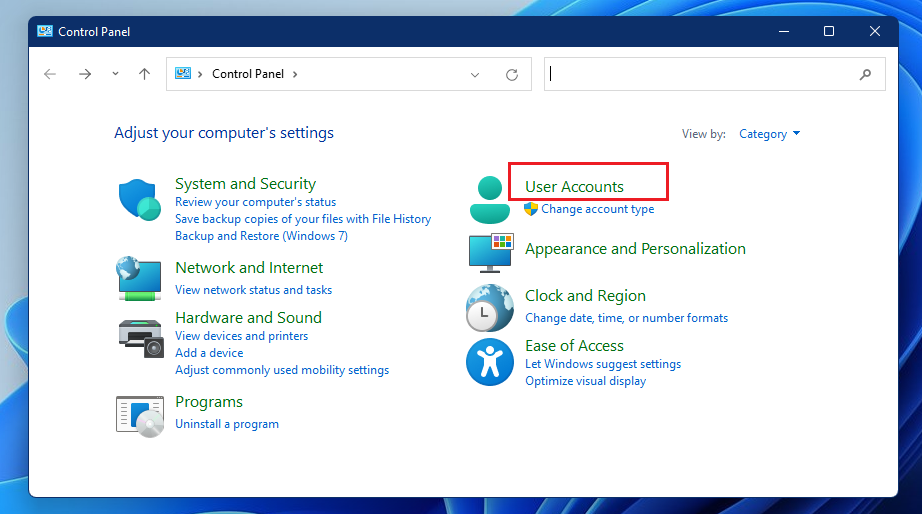
Task: Open View network status and tasks
Action: [253, 290]
